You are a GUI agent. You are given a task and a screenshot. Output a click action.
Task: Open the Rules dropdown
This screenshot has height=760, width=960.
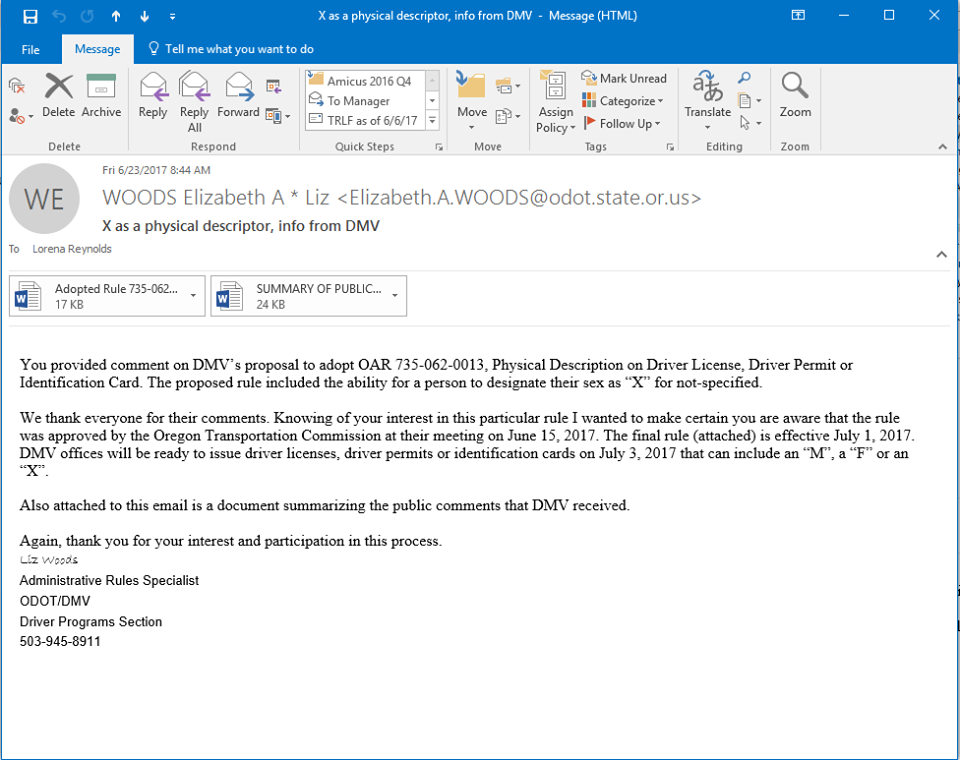coord(508,86)
